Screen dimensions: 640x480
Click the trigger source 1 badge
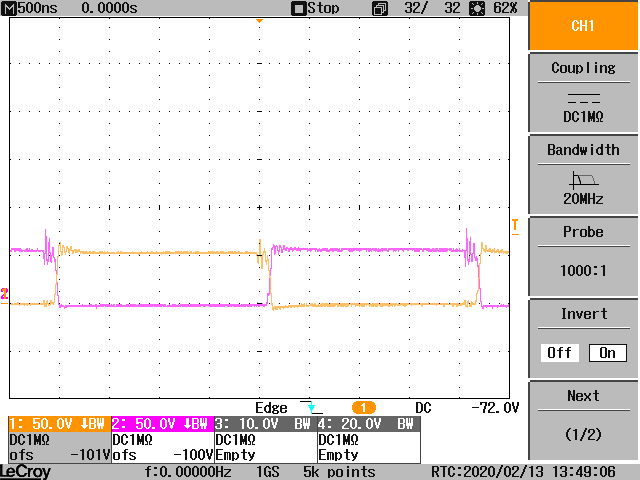[363, 408]
